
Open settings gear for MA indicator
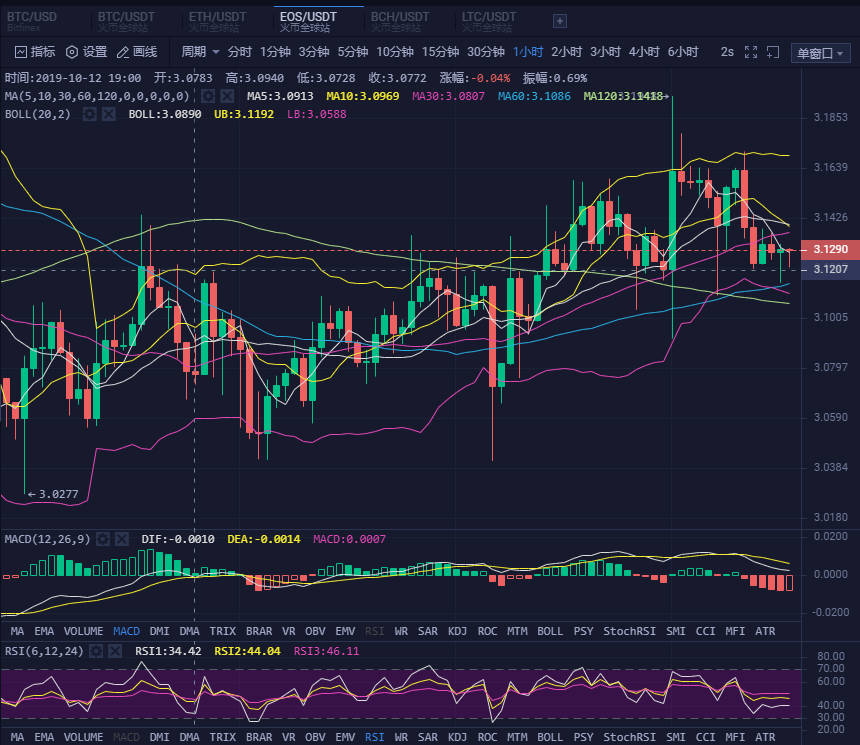(208, 96)
